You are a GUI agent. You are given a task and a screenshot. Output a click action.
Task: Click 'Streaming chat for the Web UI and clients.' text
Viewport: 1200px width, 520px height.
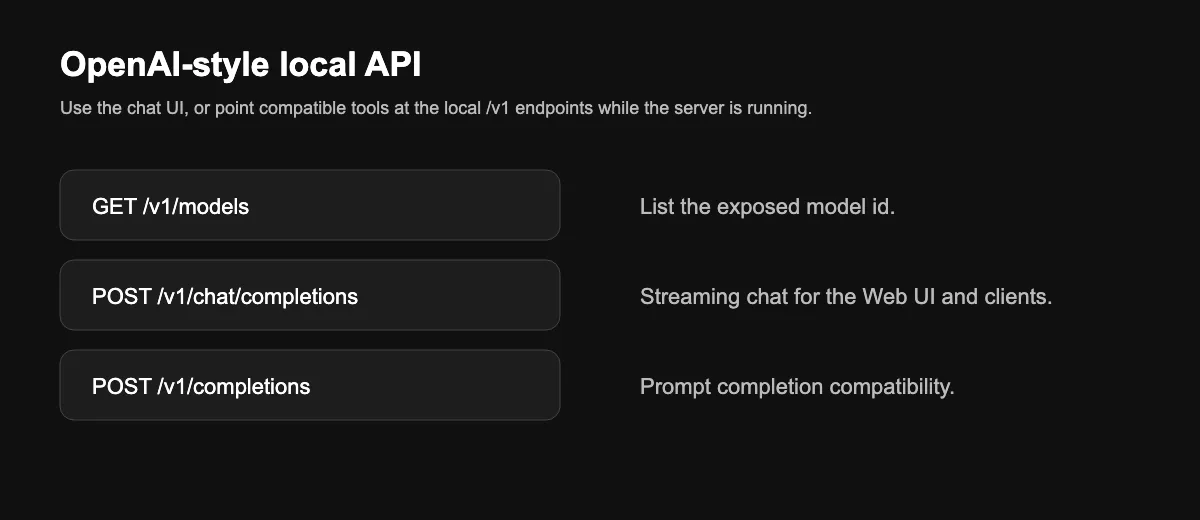tap(846, 297)
